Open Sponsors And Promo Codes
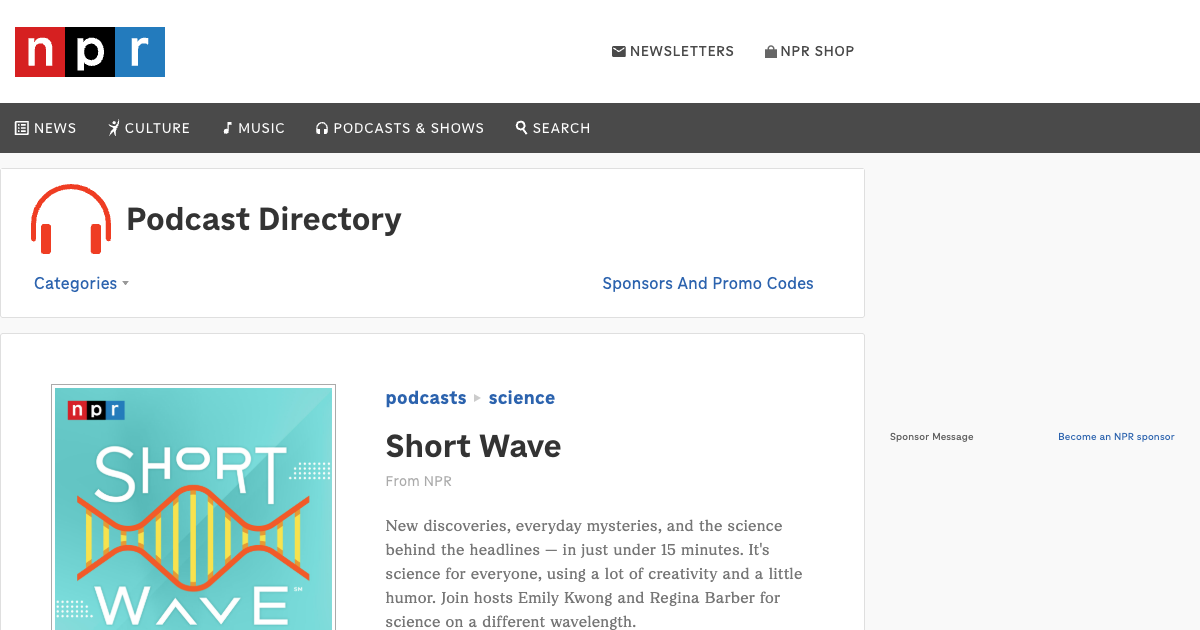This screenshot has height=630, width=1200. [x=707, y=283]
